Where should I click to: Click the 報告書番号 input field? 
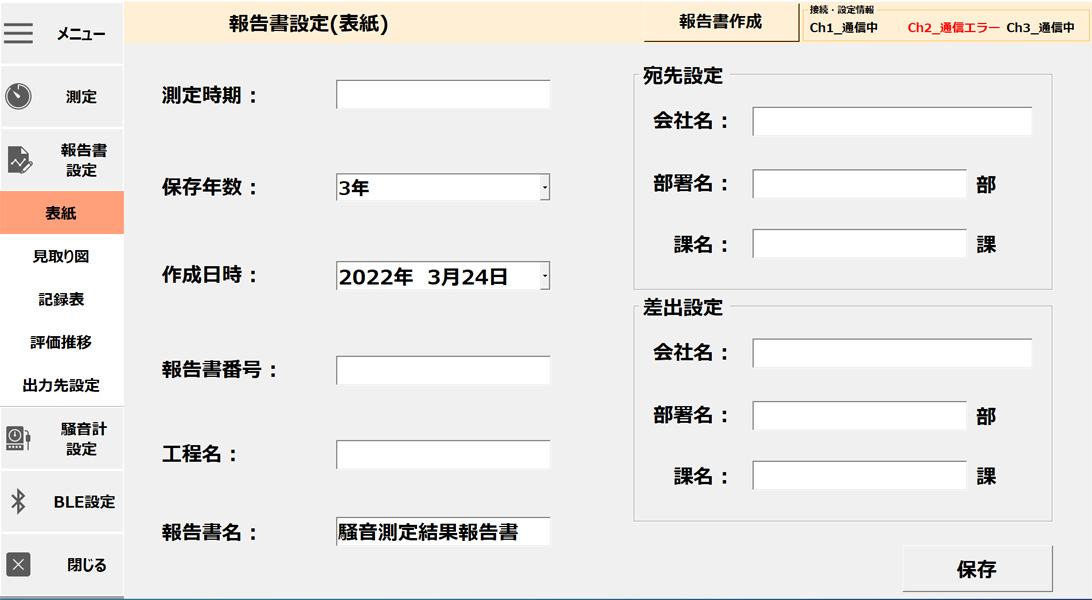coord(443,370)
